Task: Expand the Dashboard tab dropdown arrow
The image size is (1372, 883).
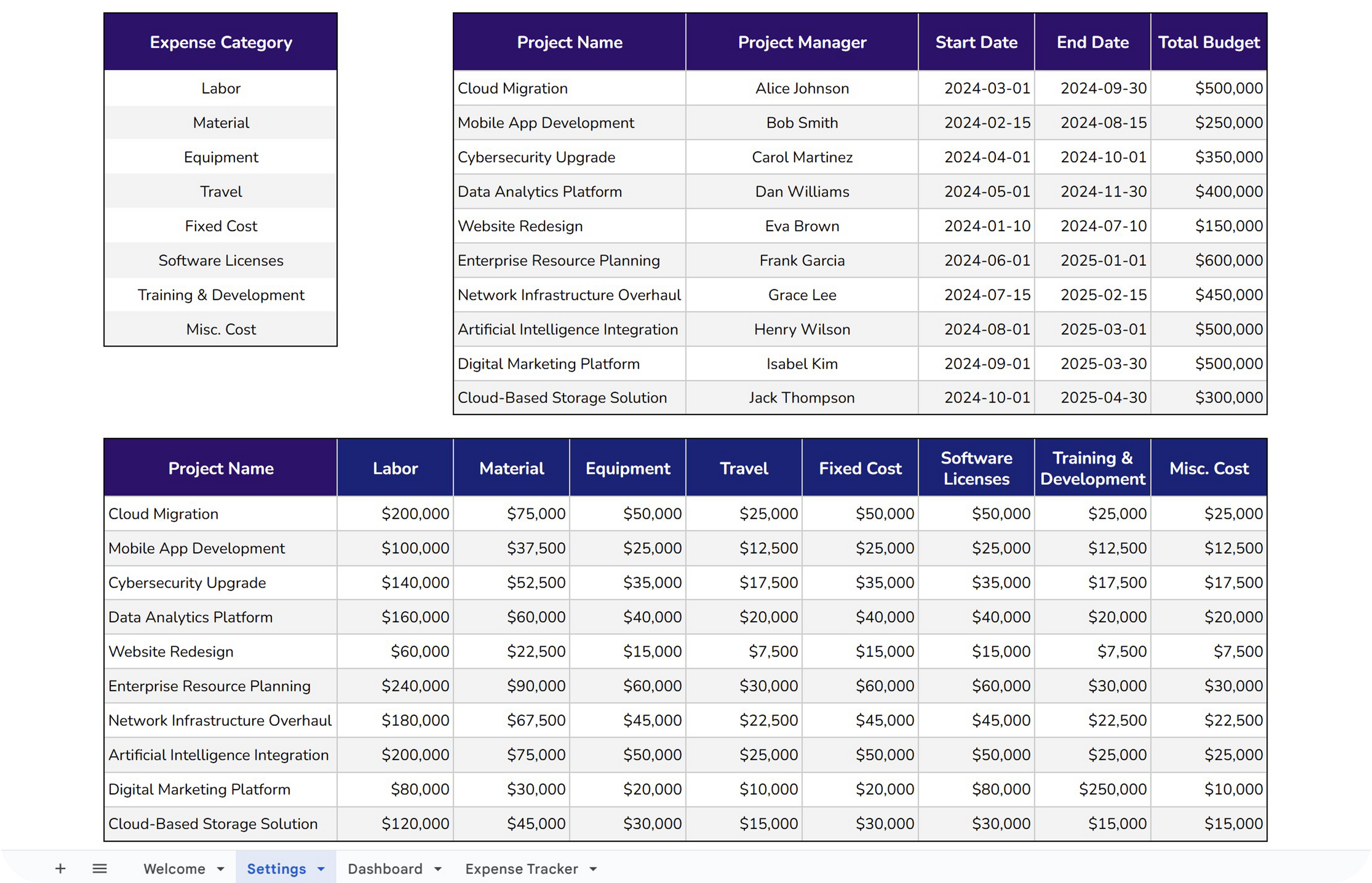Action: (x=437, y=869)
